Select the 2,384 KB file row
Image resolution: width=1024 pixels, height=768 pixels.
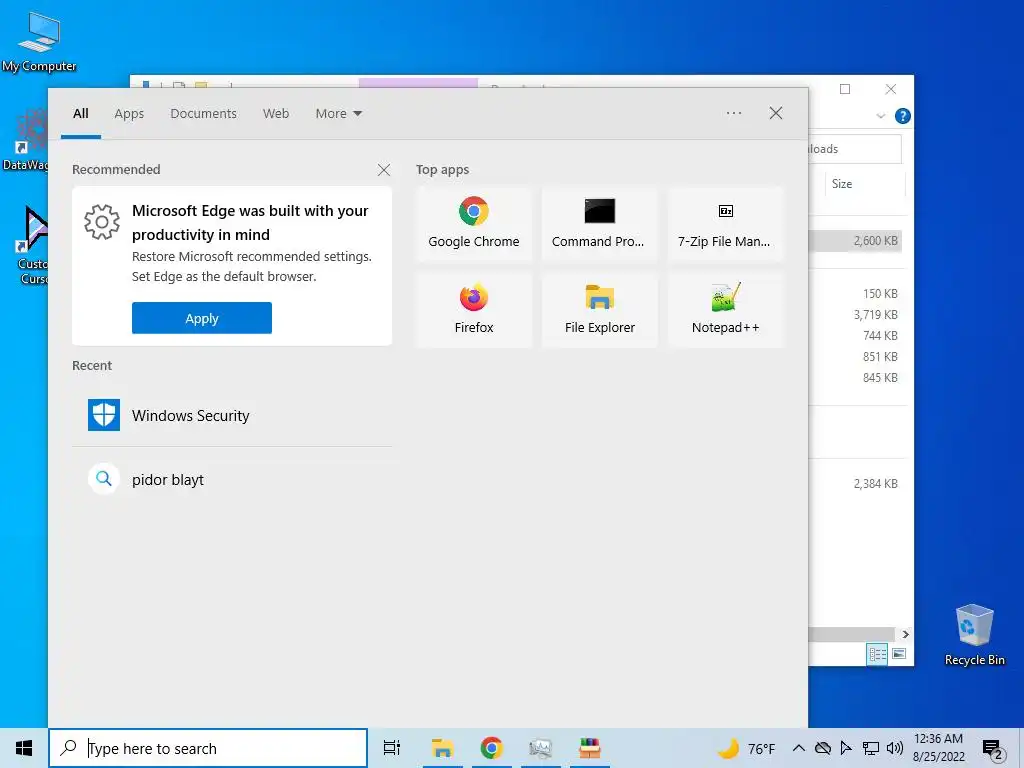(856, 484)
